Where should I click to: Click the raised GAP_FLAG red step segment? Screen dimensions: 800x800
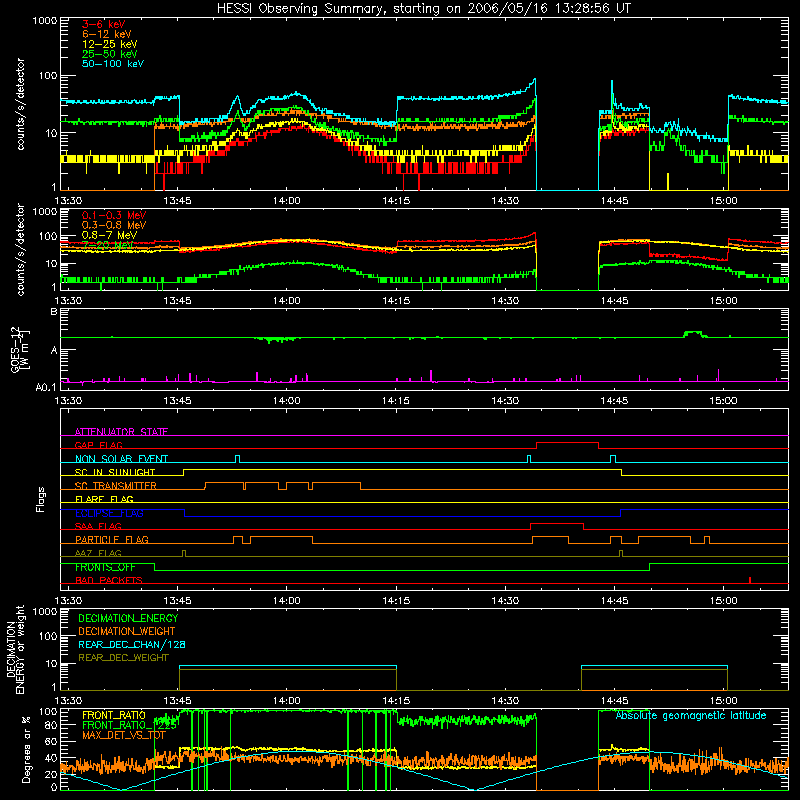click(567, 443)
